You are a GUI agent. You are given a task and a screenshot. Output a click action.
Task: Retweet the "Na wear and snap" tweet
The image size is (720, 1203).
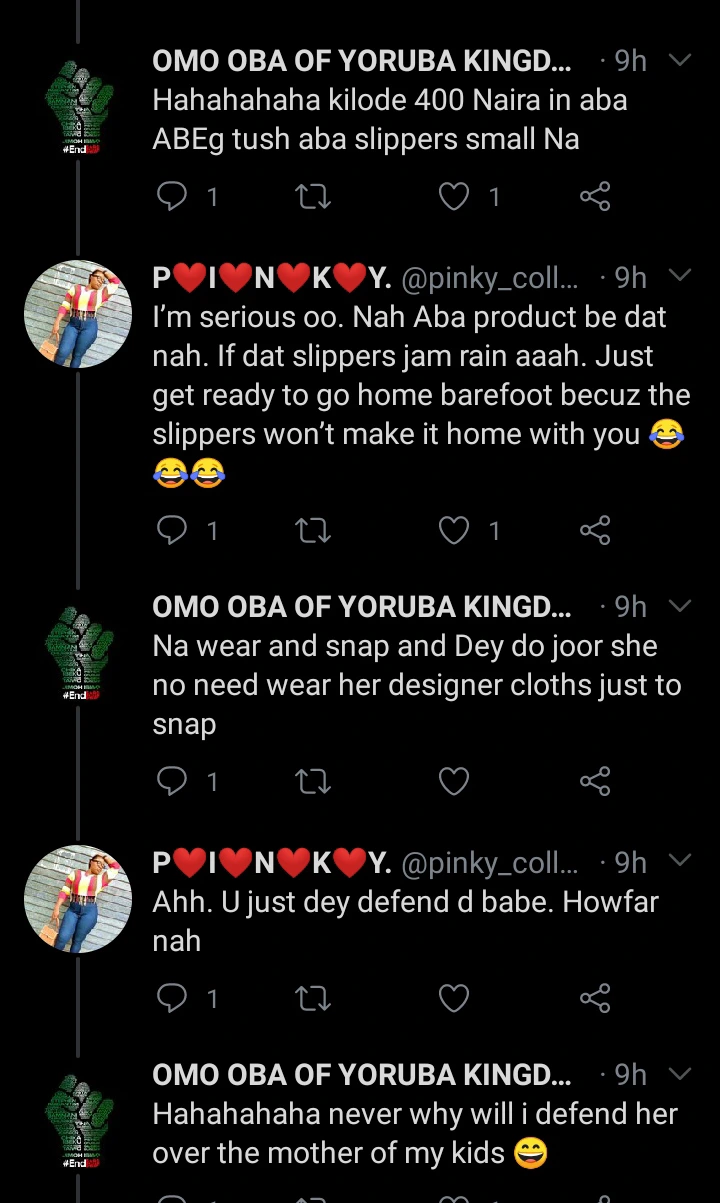point(314,781)
